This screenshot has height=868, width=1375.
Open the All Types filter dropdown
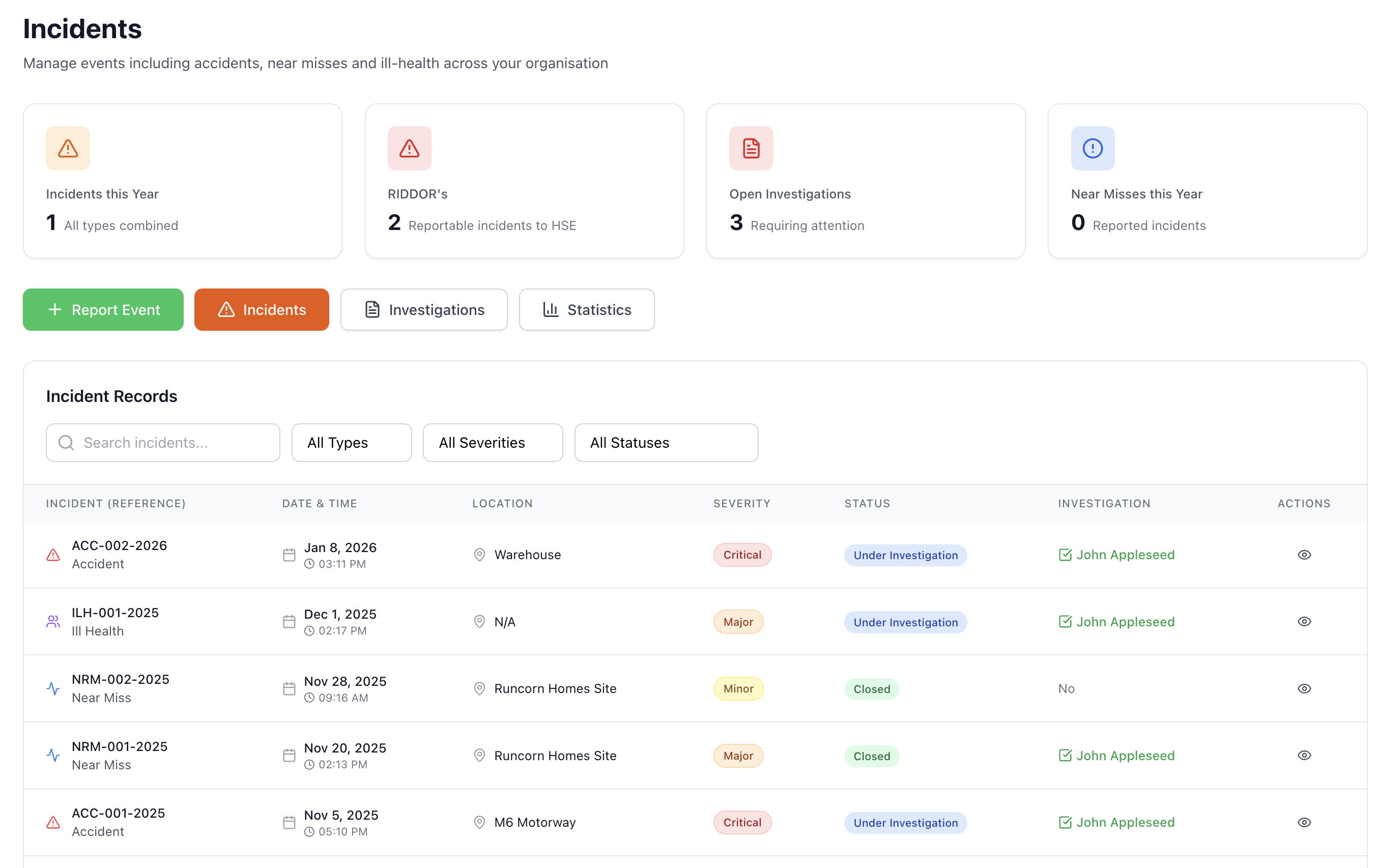[351, 443]
